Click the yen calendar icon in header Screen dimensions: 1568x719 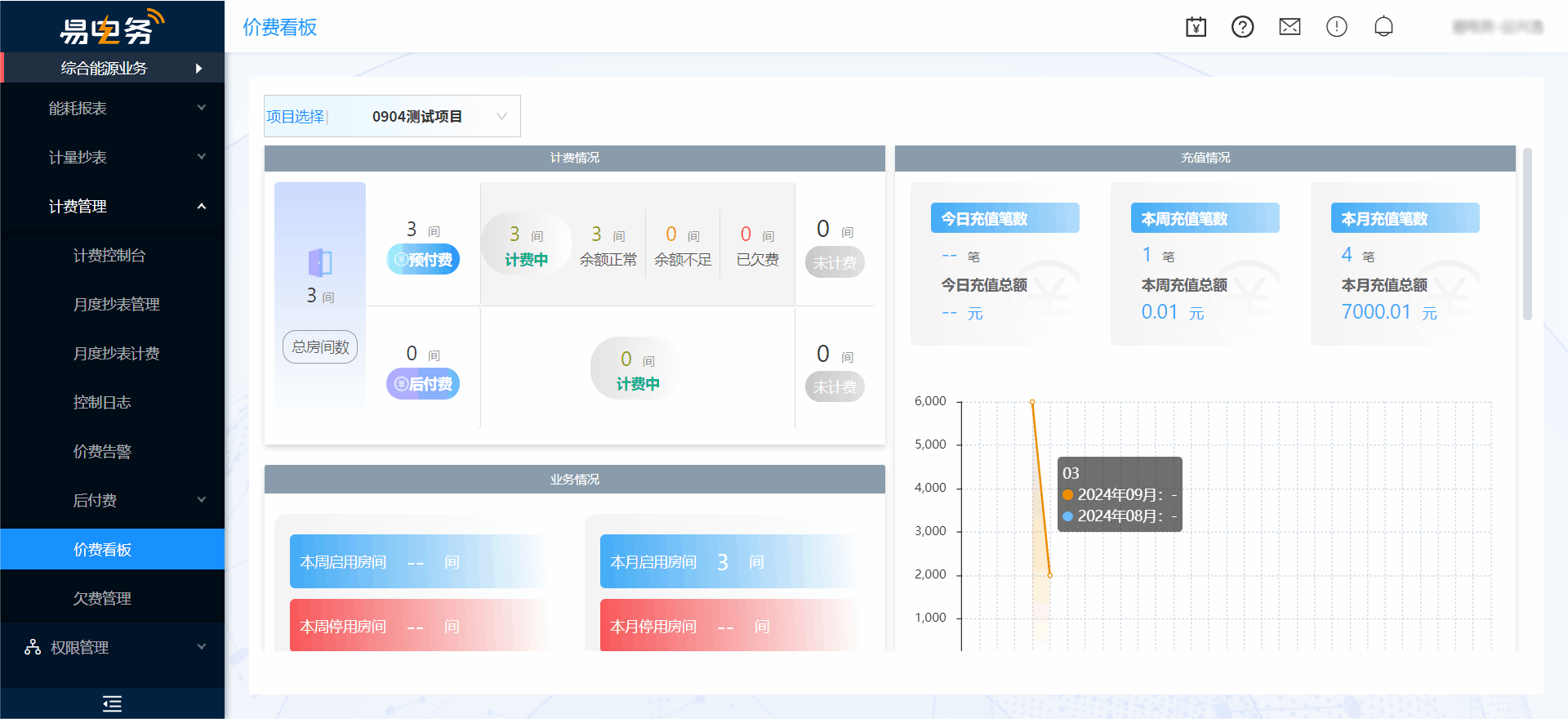click(1196, 27)
